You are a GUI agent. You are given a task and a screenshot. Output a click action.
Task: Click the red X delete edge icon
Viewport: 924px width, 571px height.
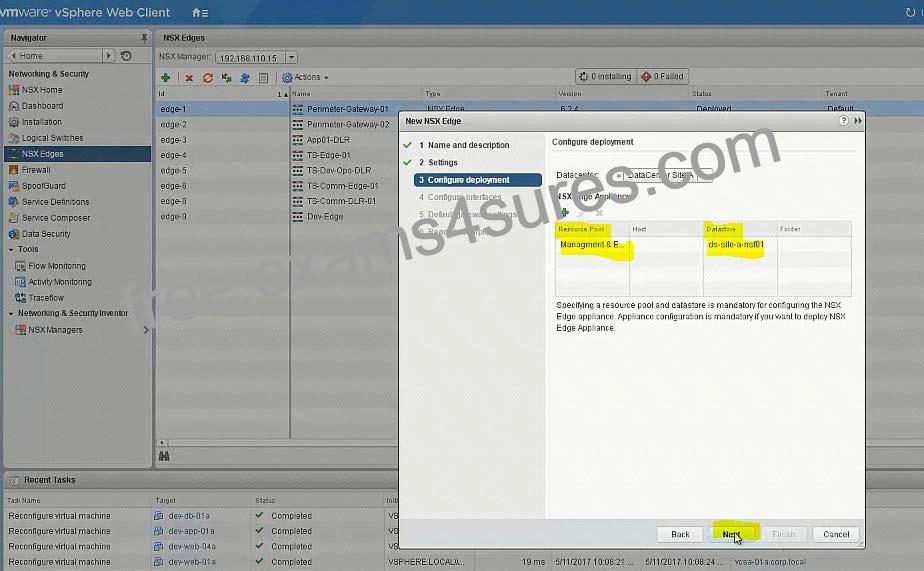click(x=189, y=78)
